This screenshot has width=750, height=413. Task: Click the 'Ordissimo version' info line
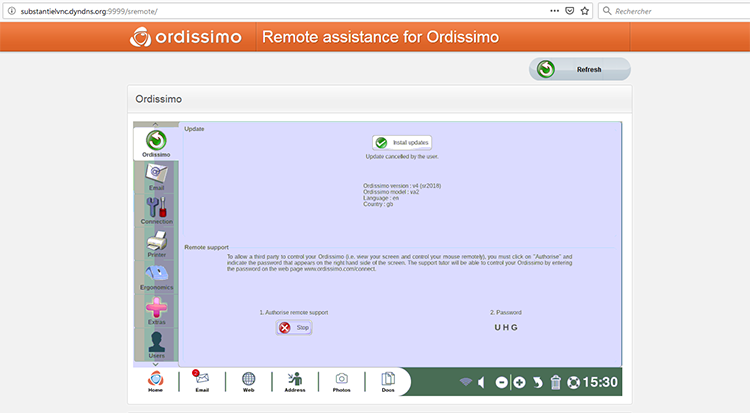click(x=402, y=186)
